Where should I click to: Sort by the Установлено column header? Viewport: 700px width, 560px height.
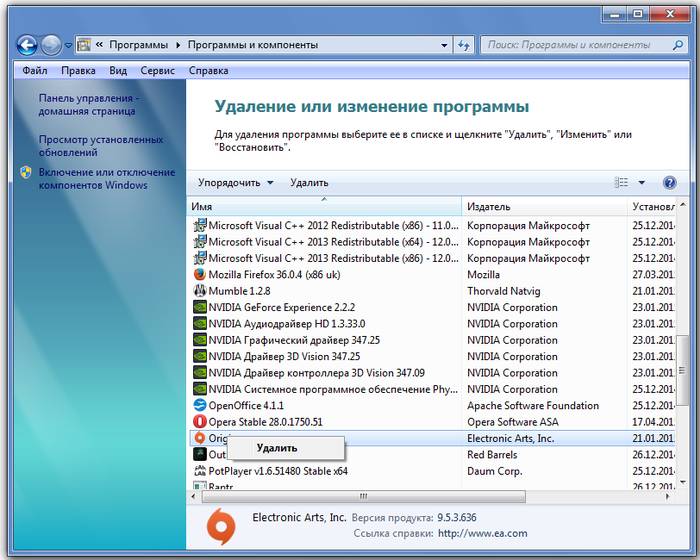[652, 206]
